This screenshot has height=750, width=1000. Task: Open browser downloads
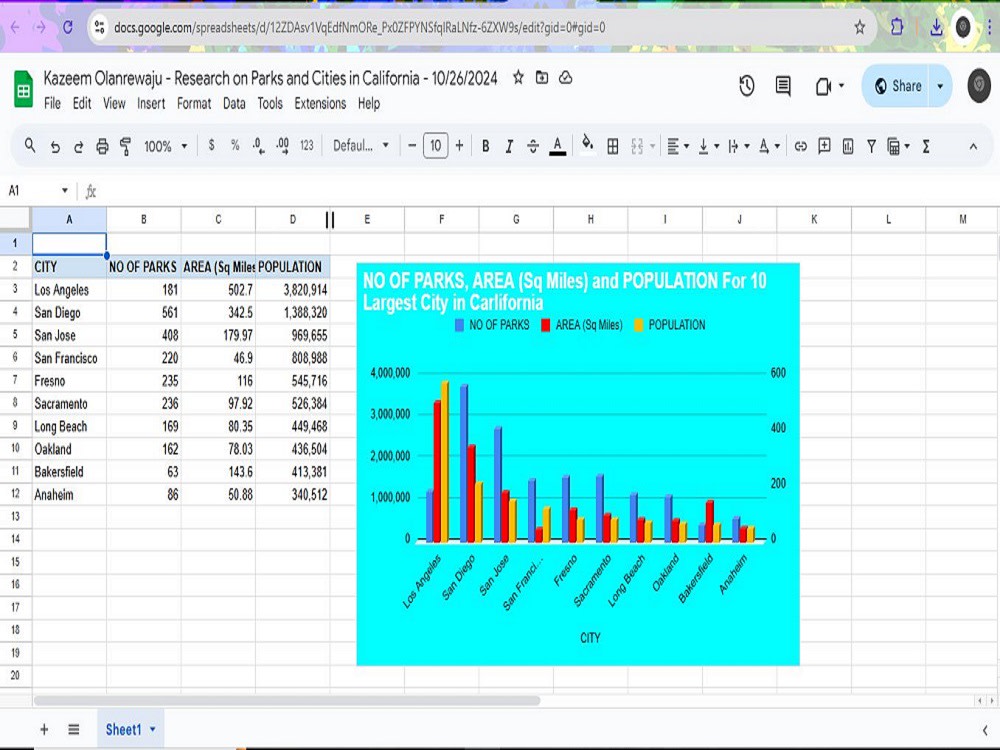[x=936, y=27]
